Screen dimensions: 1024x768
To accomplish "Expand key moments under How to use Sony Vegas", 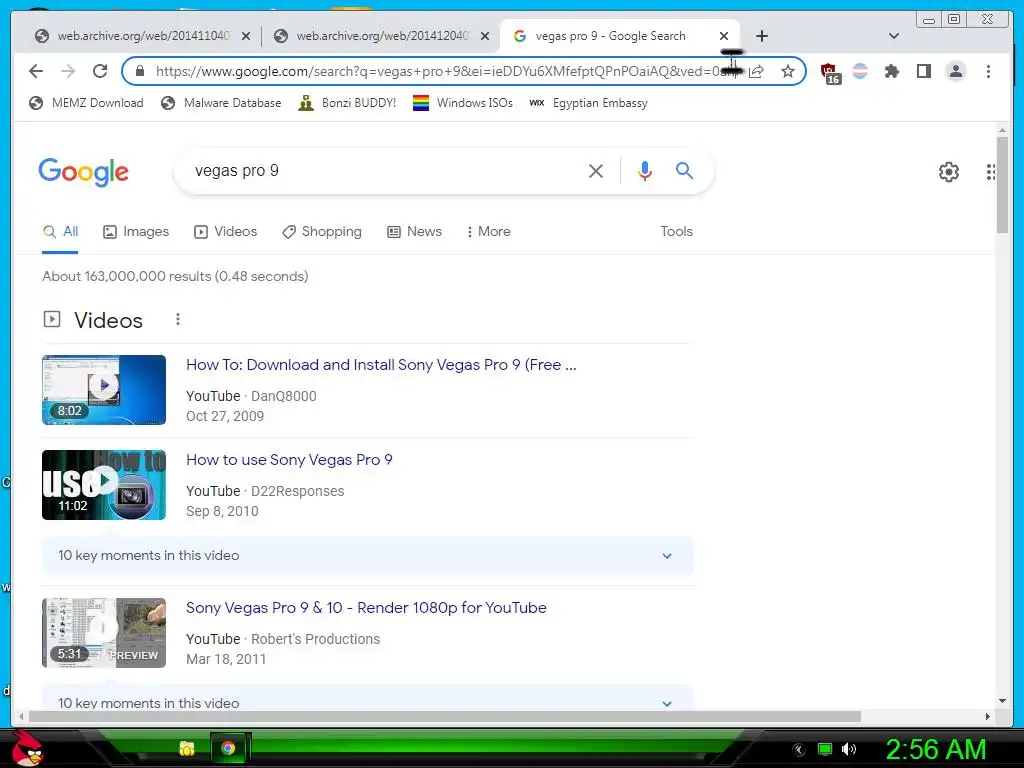I will click(368, 556).
